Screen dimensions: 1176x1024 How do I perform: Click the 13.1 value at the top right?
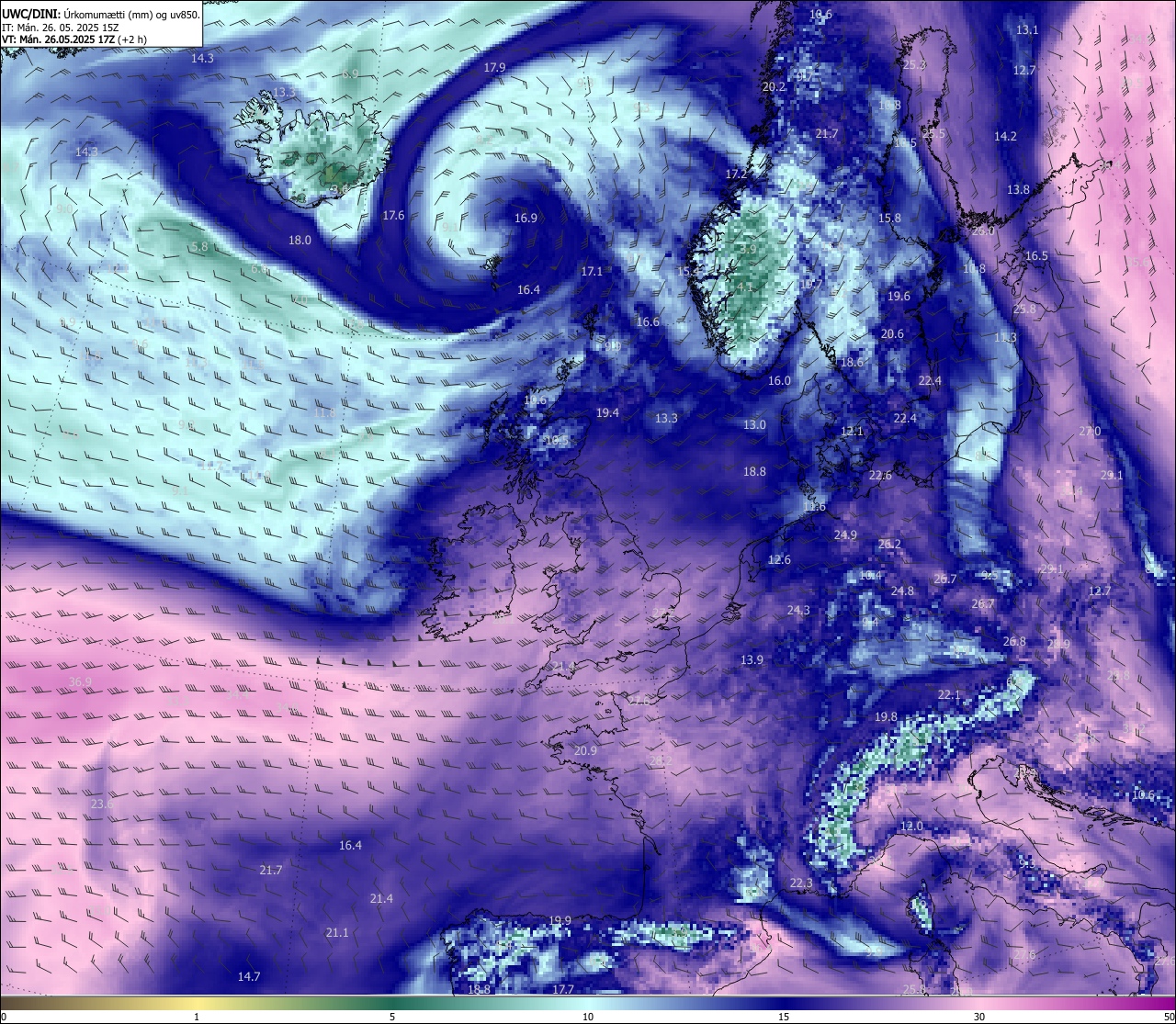point(1027,30)
